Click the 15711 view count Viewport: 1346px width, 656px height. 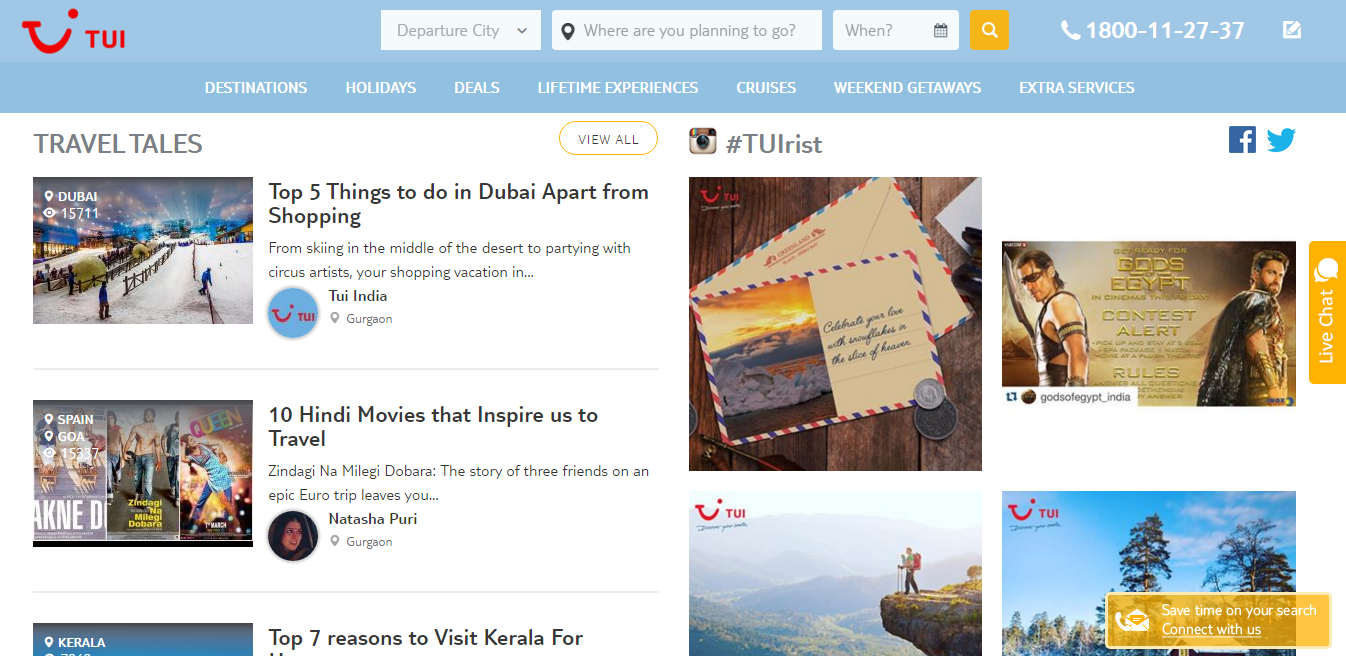click(x=79, y=214)
